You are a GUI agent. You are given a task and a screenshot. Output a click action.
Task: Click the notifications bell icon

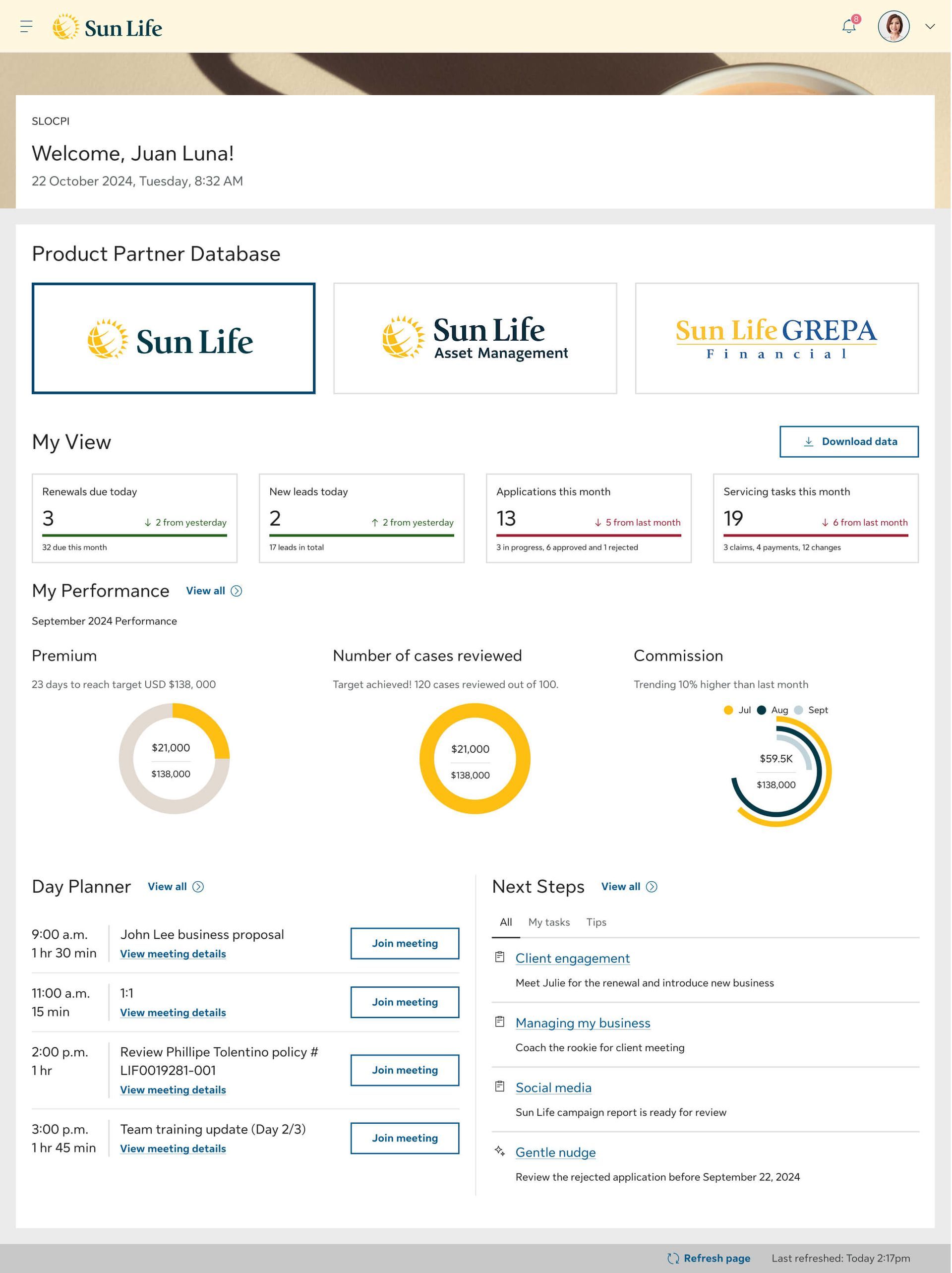pyautogui.click(x=848, y=26)
